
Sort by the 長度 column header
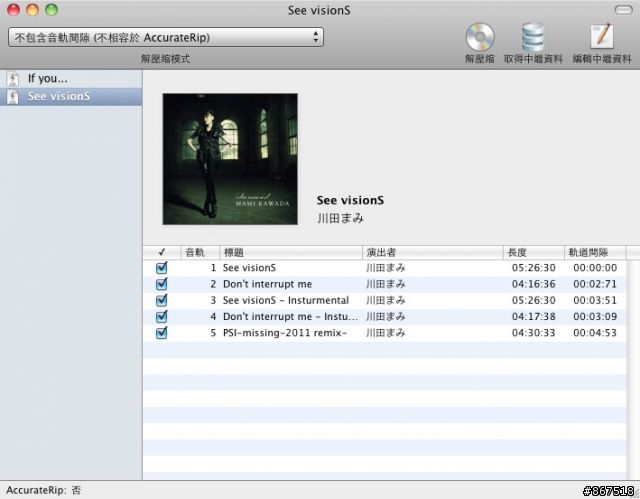(x=533, y=253)
